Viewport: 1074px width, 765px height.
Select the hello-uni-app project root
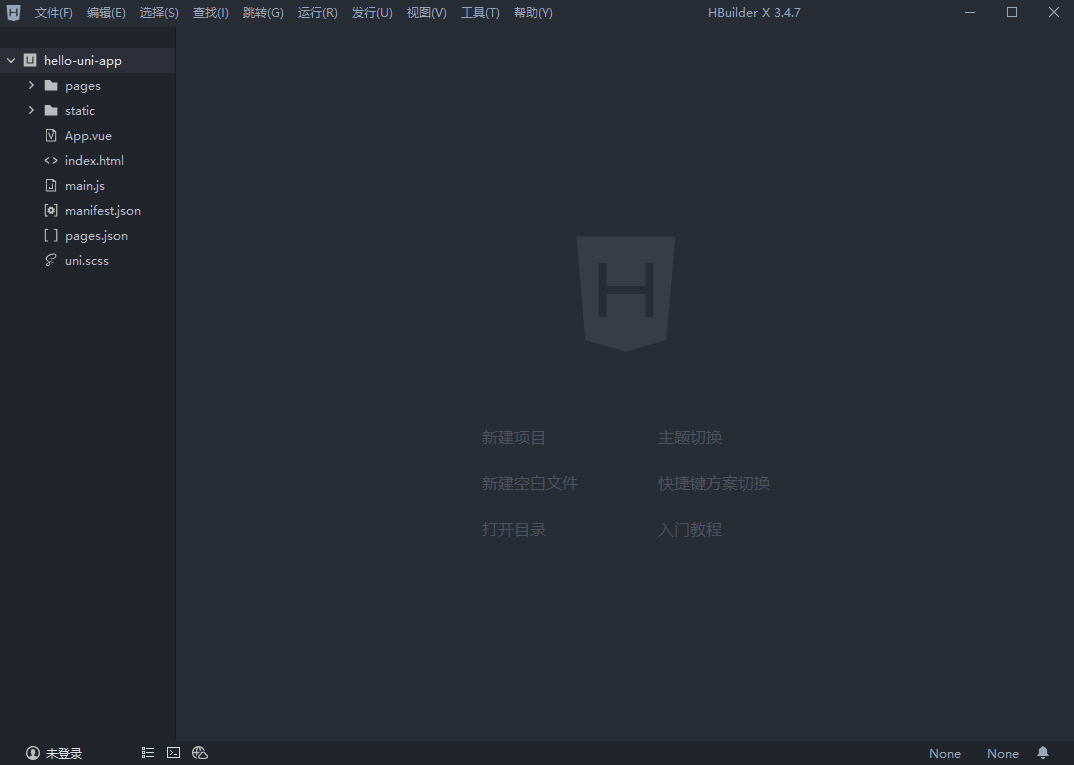click(88, 60)
